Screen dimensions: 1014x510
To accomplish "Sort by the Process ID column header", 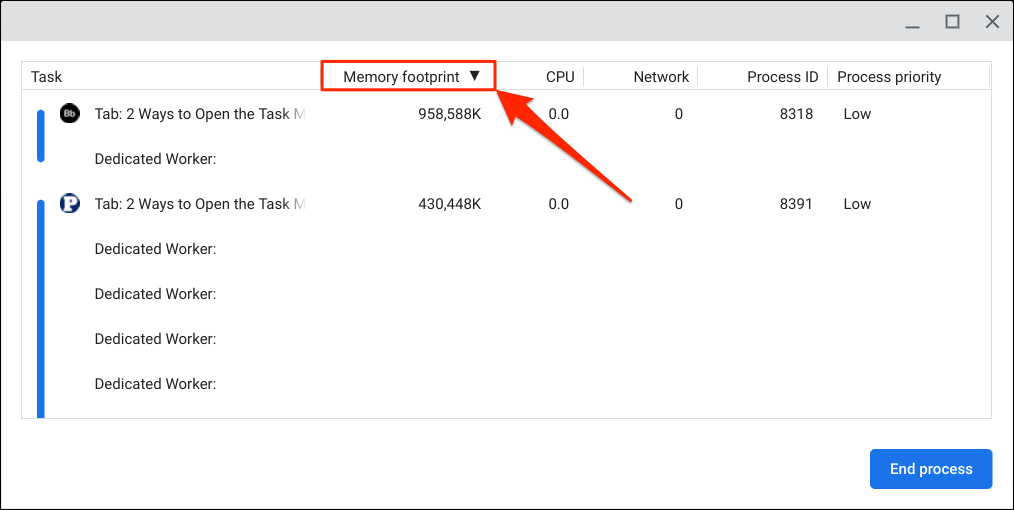I will 782,77.
